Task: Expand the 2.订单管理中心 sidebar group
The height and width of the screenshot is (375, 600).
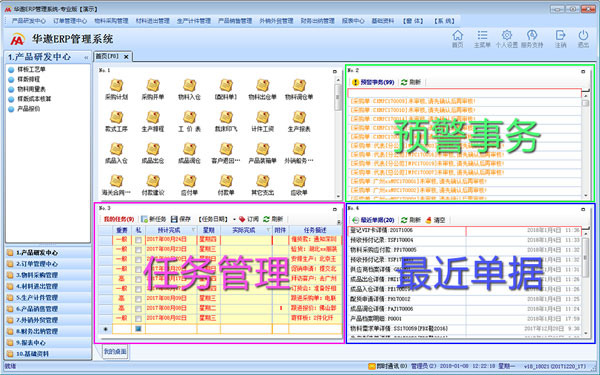Action: point(48,264)
